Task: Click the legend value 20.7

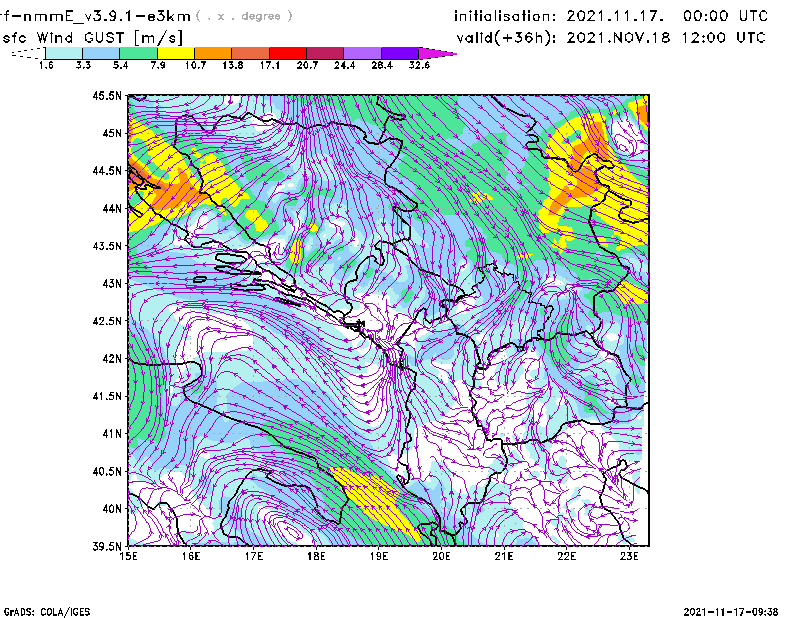Action: 307,65
